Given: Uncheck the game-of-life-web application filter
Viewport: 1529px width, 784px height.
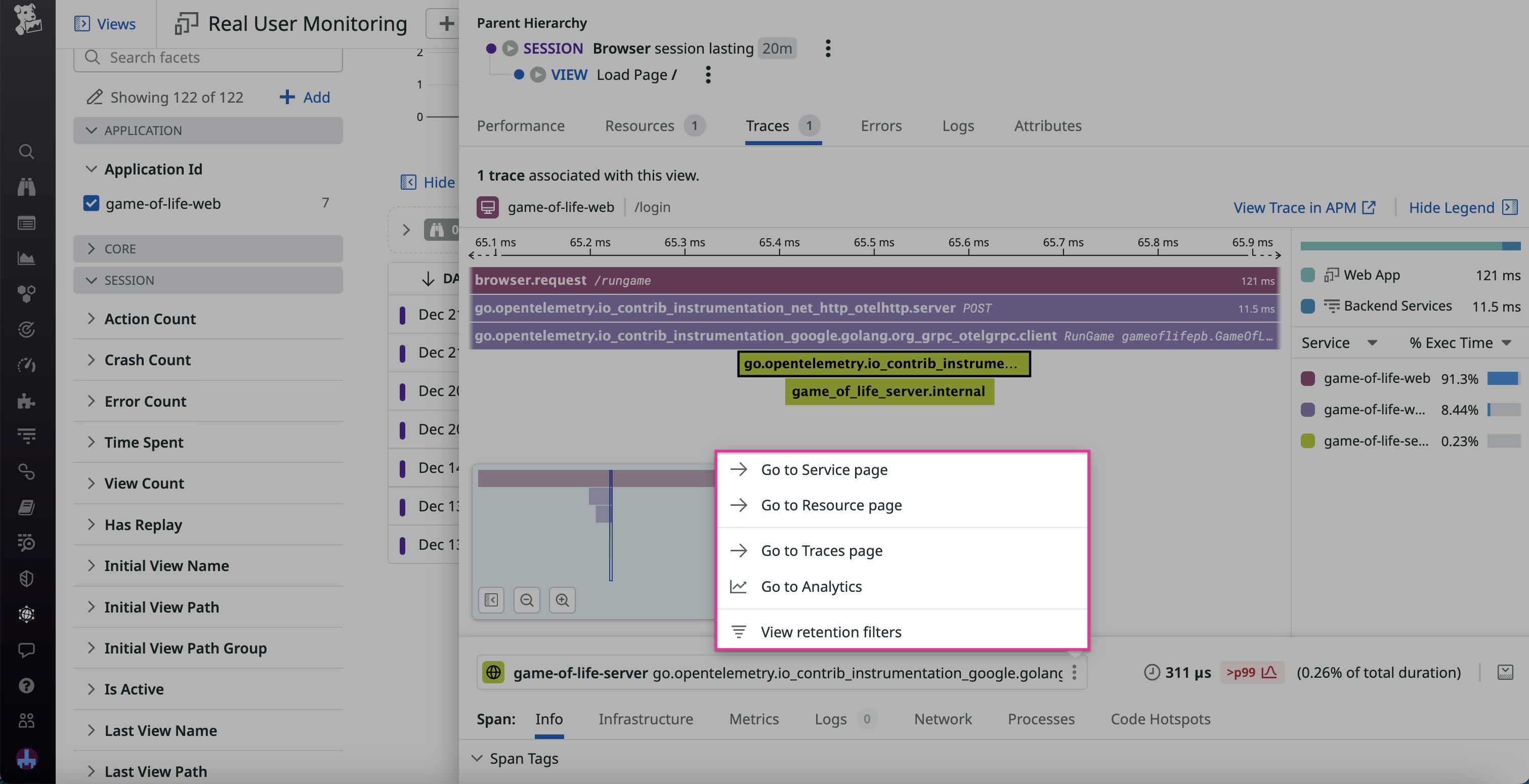Looking at the screenshot, I should (x=91, y=203).
